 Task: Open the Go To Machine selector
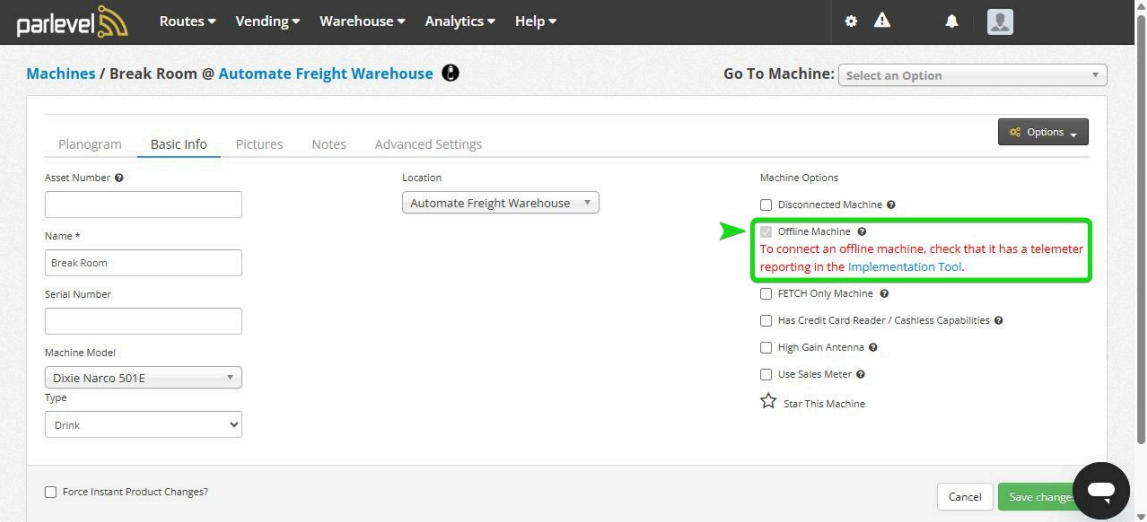[972, 75]
